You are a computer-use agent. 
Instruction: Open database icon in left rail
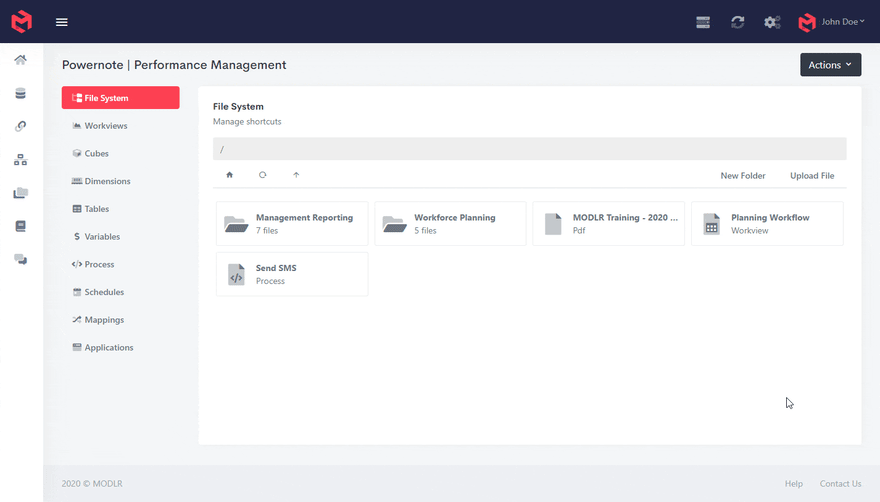coord(21,93)
